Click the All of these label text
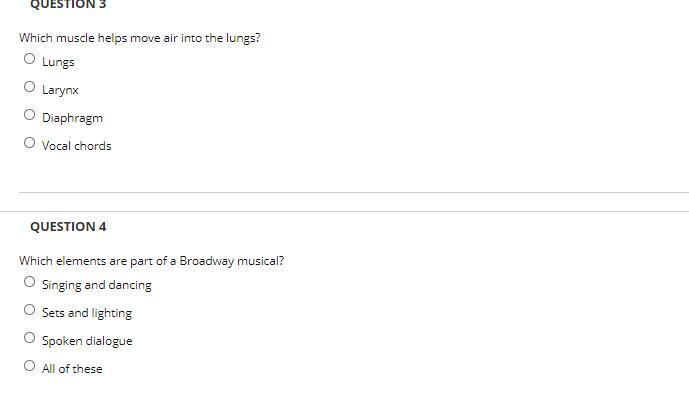 (x=72, y=369)
